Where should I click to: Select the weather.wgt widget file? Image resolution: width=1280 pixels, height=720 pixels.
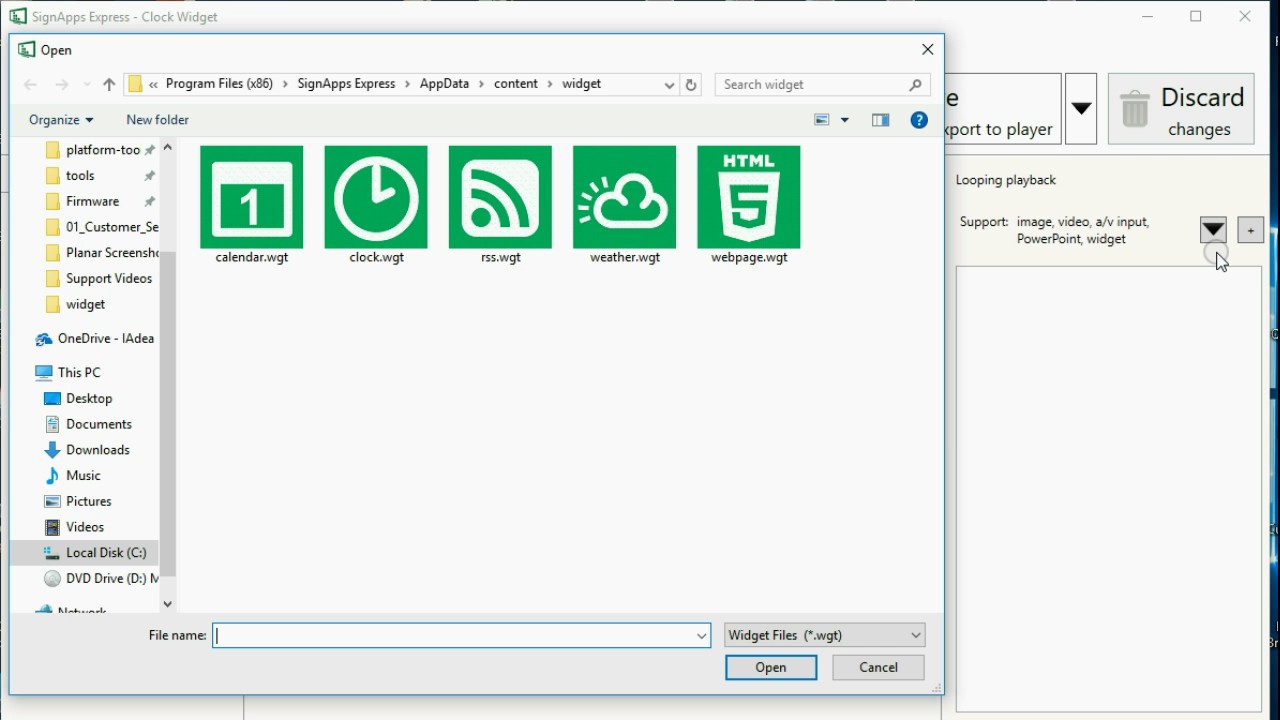[624, 205]
